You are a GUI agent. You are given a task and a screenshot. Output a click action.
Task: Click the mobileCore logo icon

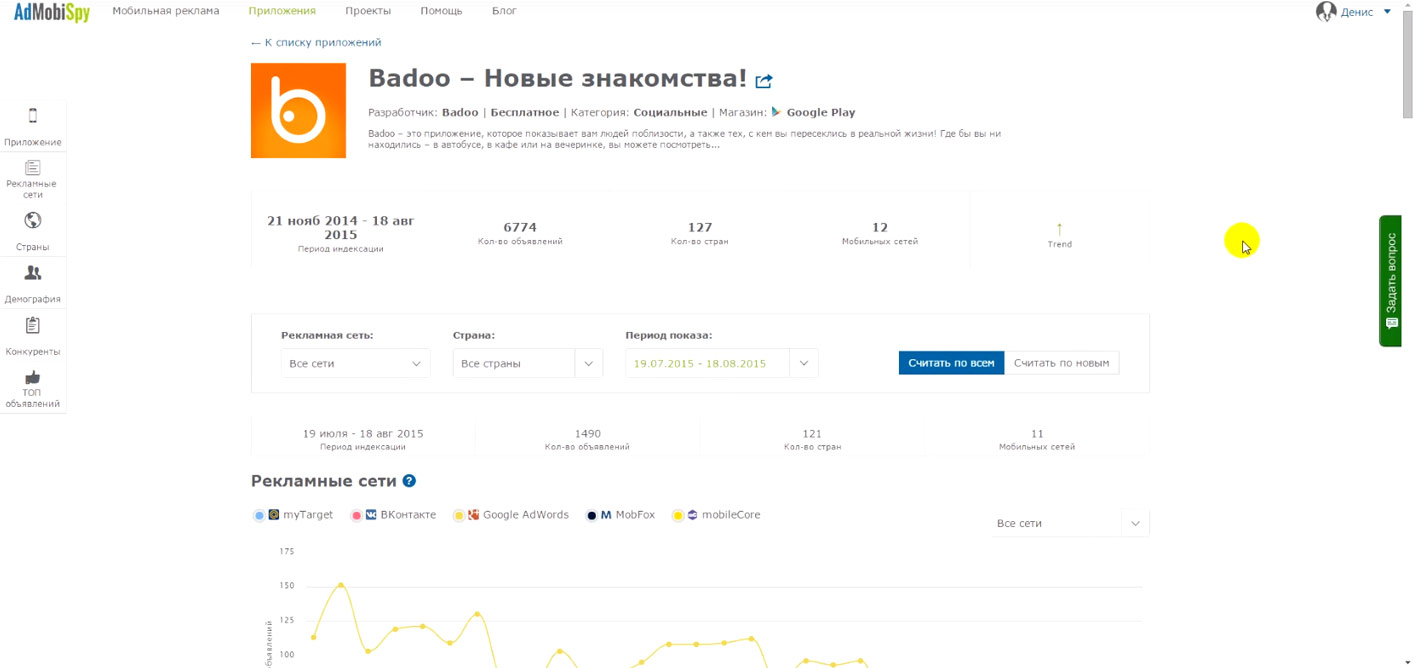tap(692, 515)
